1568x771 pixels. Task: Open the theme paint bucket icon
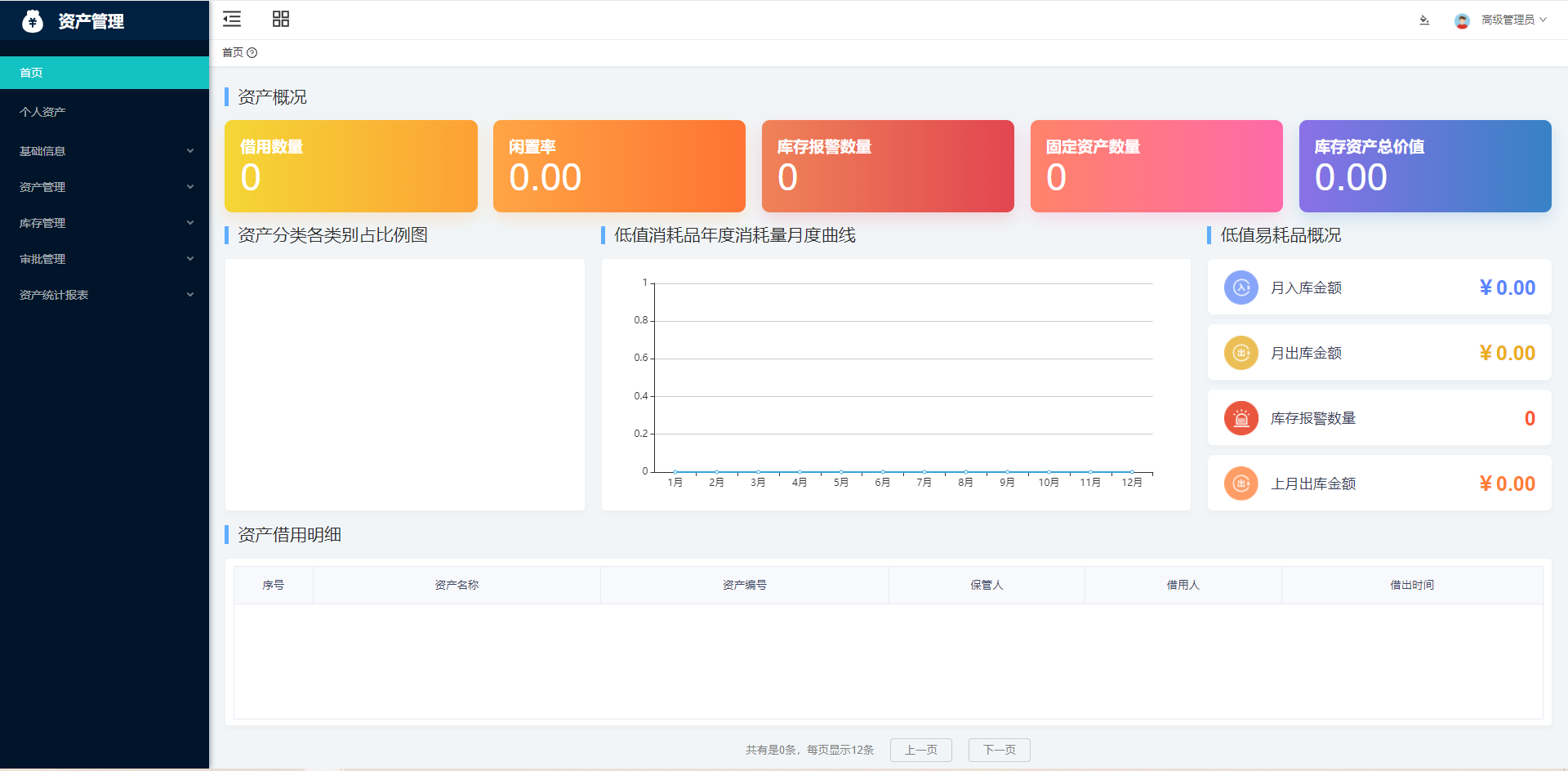(x=1424, y=20)
